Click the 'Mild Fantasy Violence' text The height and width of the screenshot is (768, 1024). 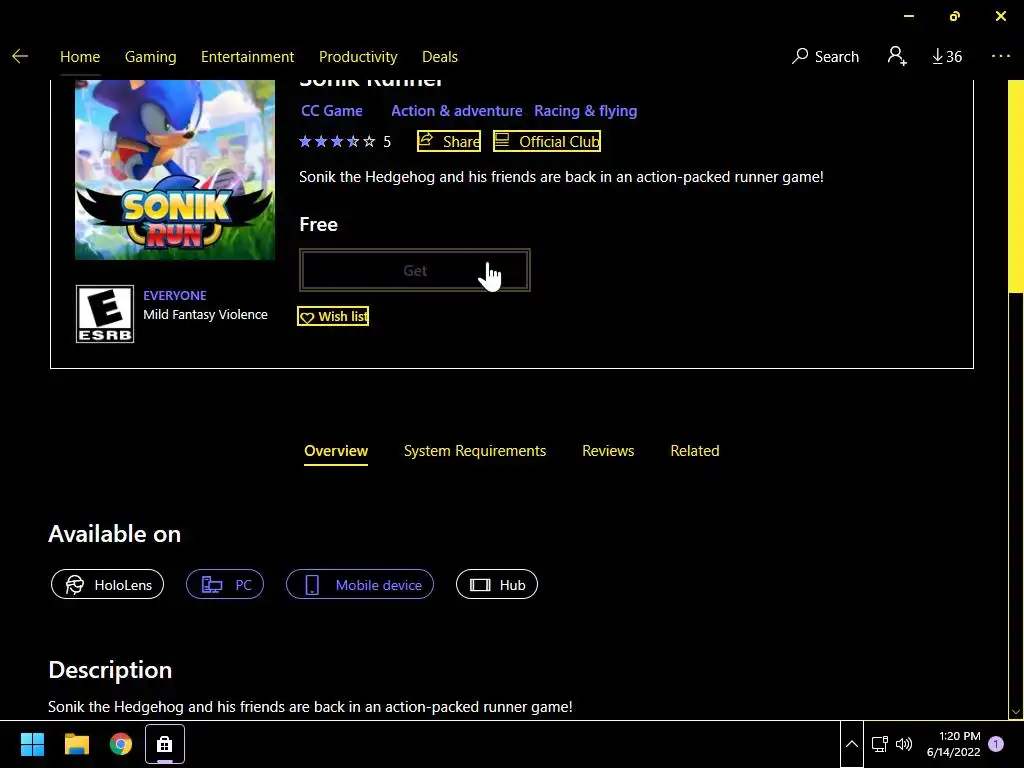coord(205,315)
